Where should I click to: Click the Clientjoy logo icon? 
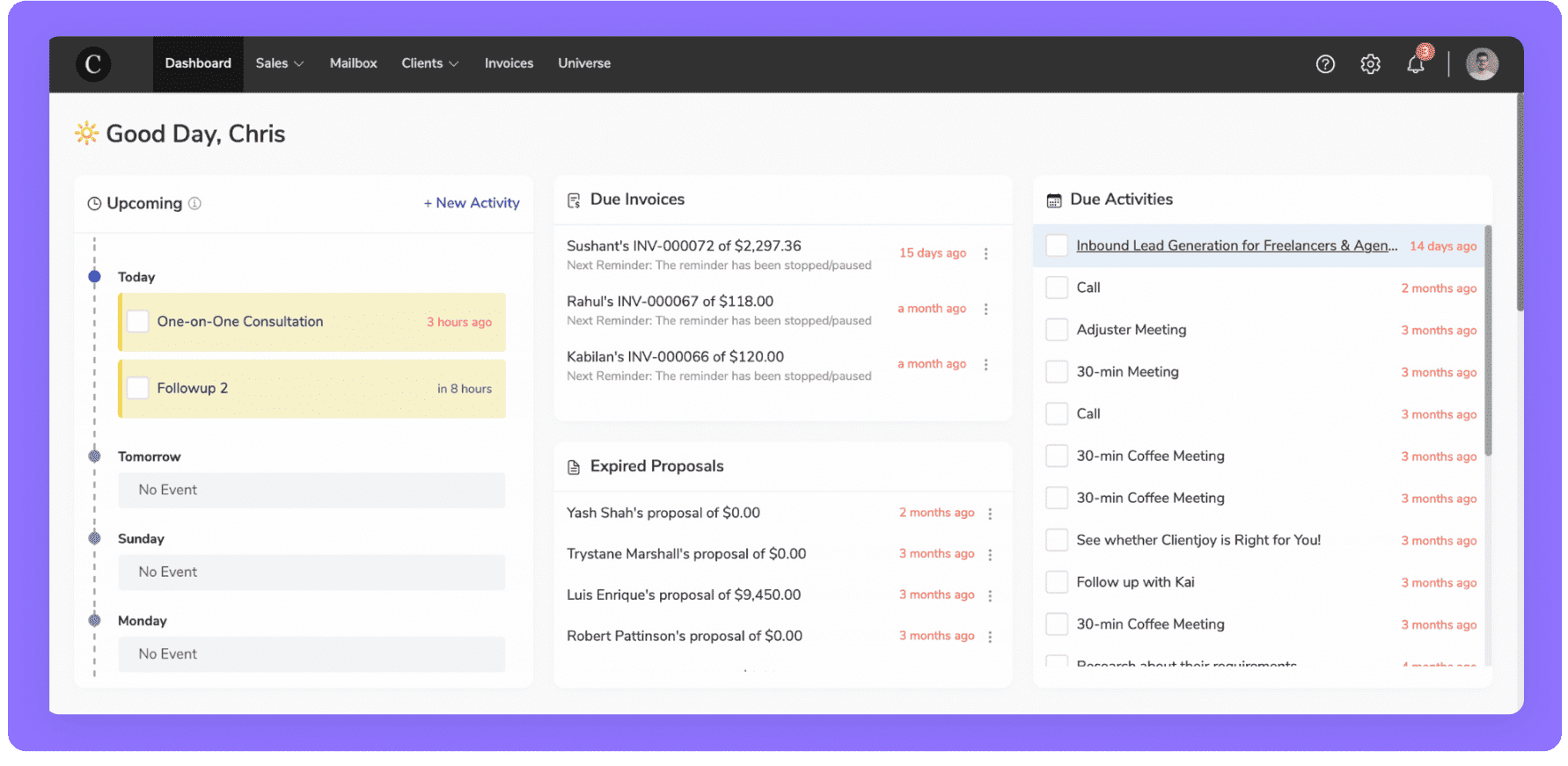click(x=93, y=64)
